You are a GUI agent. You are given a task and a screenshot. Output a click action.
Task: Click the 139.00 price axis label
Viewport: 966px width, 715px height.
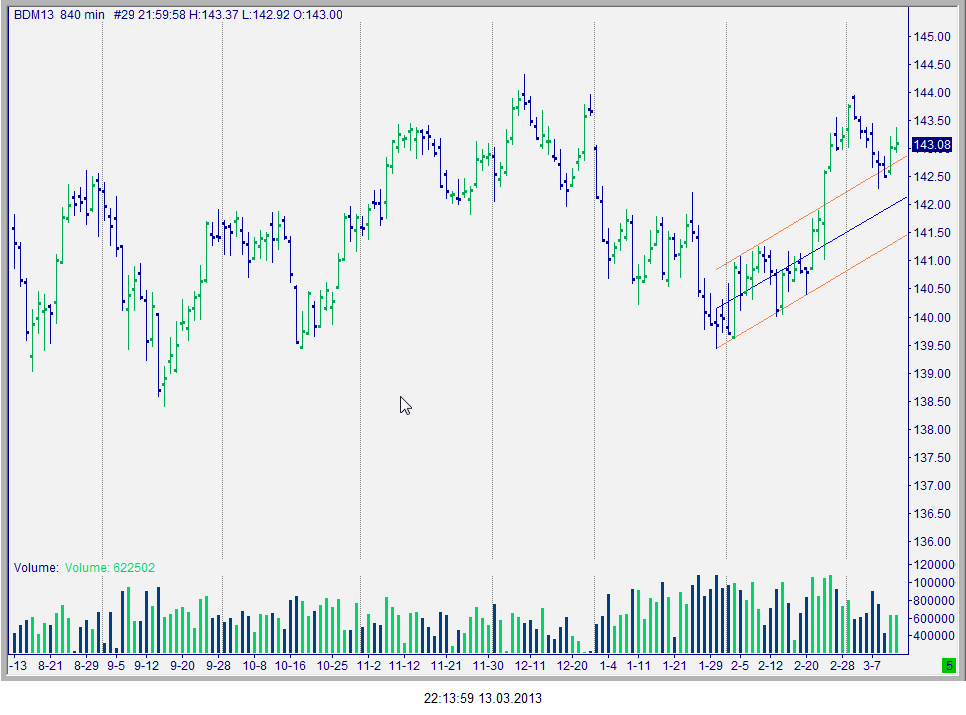pyautogui.click(x=932, y=374)
